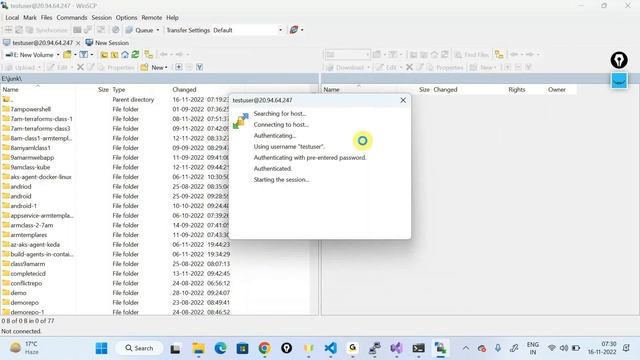Open the Options menu
The image size is (640, 360).
(x=126, y=18)
